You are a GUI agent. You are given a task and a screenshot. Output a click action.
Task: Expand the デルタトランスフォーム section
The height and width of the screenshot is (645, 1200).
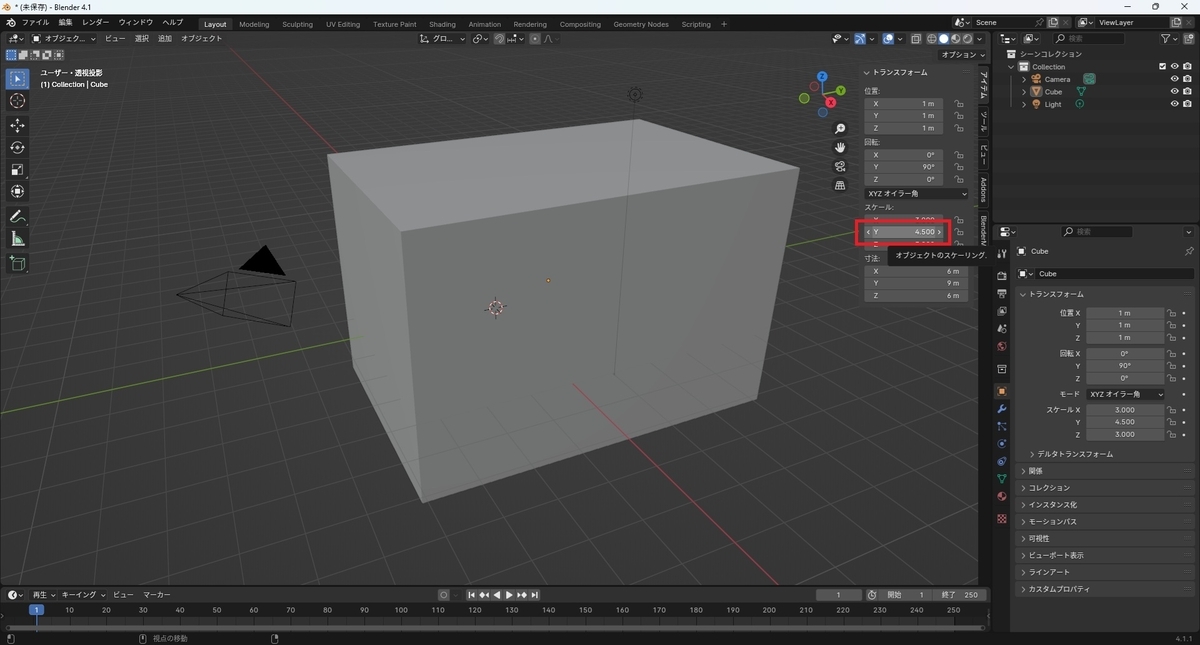pos(1075,454)
